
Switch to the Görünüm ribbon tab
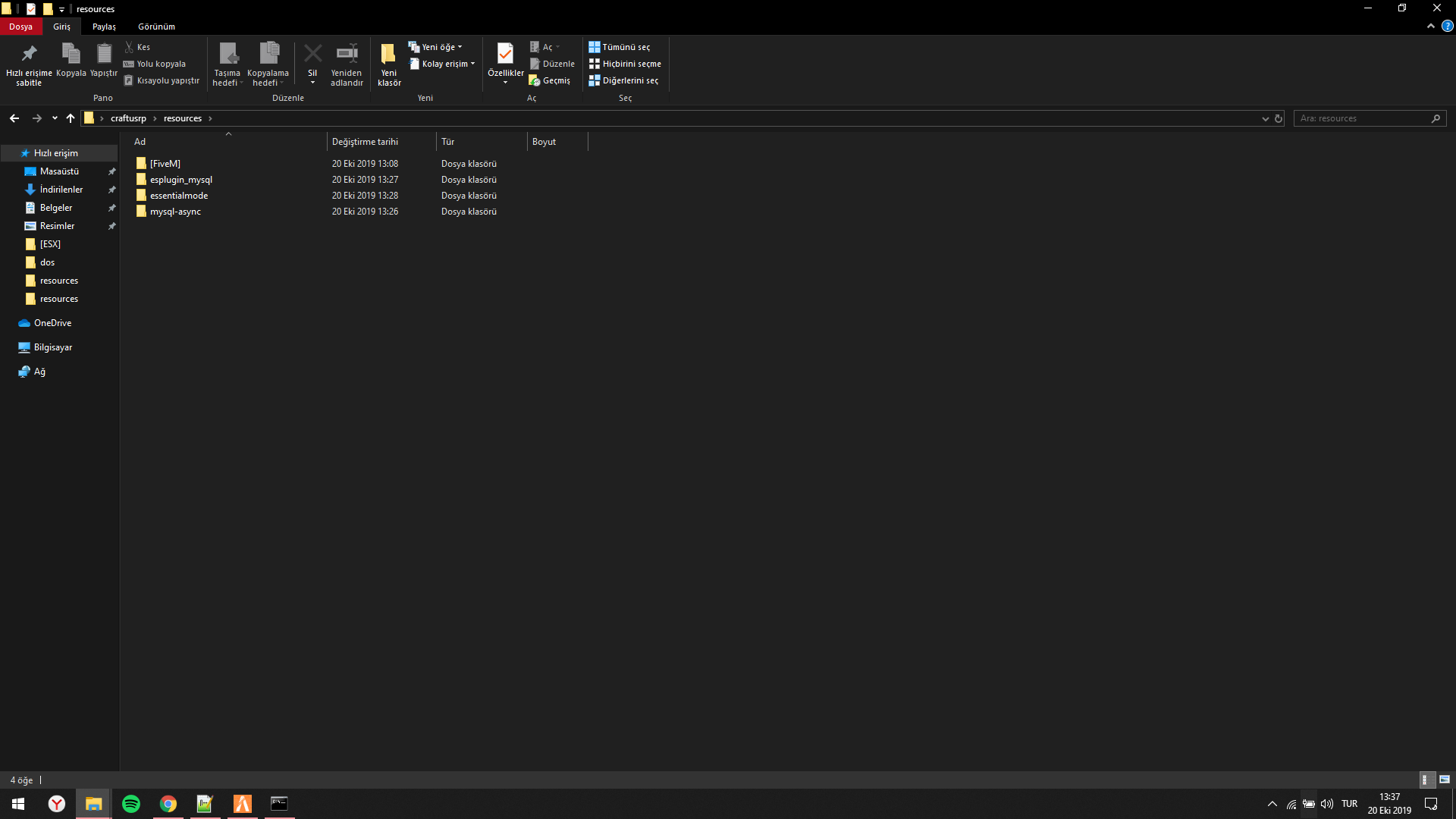click(156, 26)
